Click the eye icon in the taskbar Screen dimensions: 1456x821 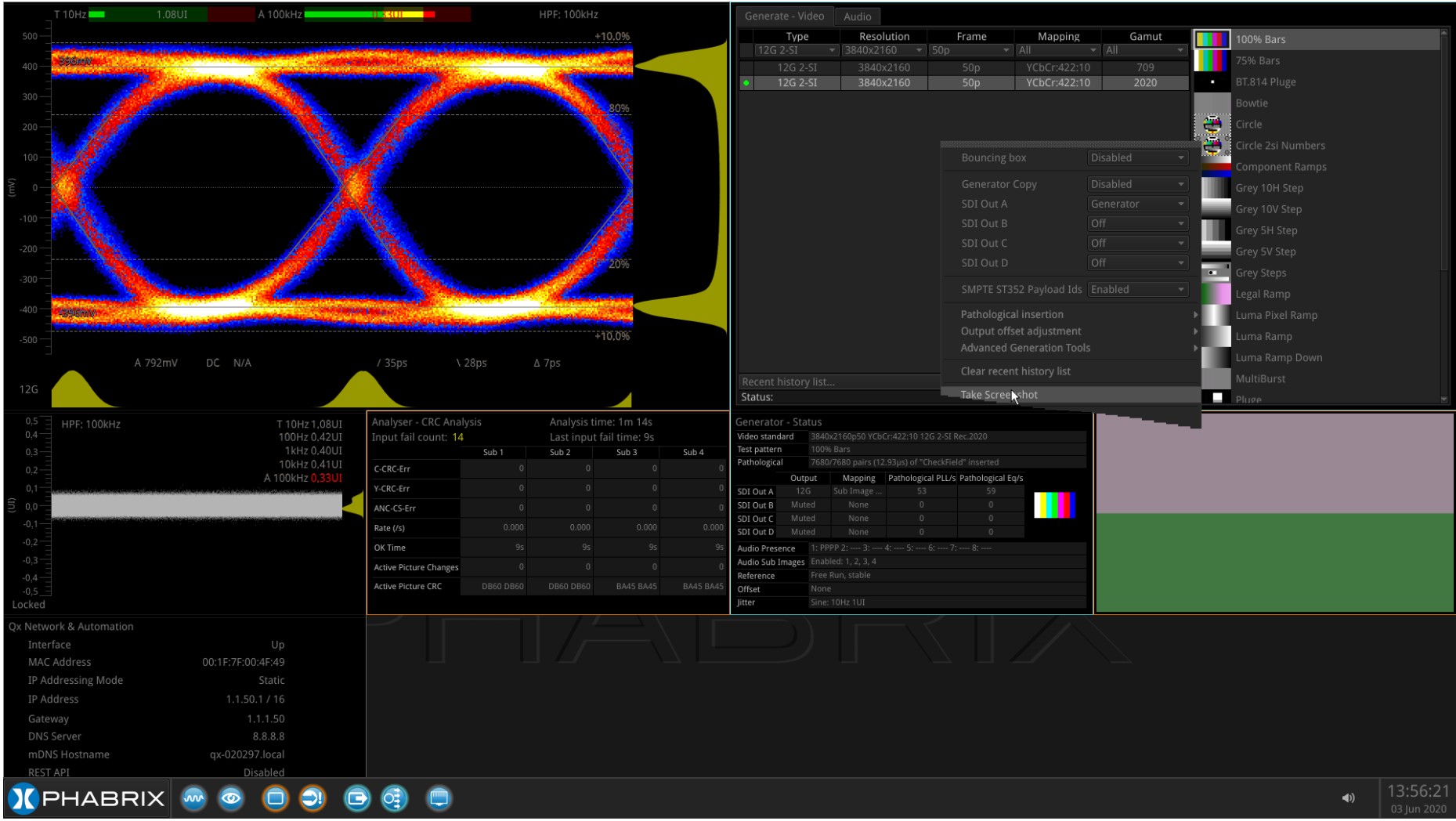[231, 798]
